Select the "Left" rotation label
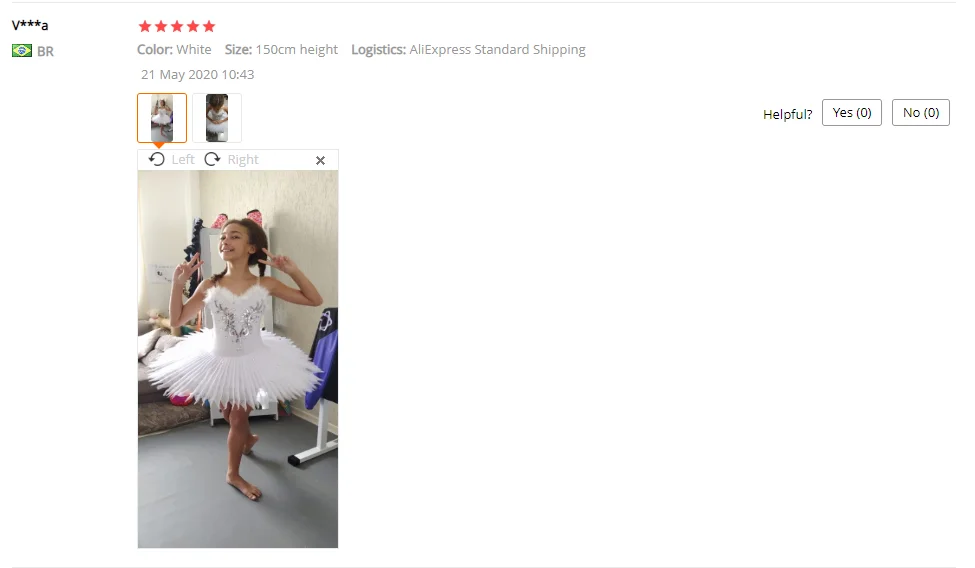975x568 pixels. point(183,160)
